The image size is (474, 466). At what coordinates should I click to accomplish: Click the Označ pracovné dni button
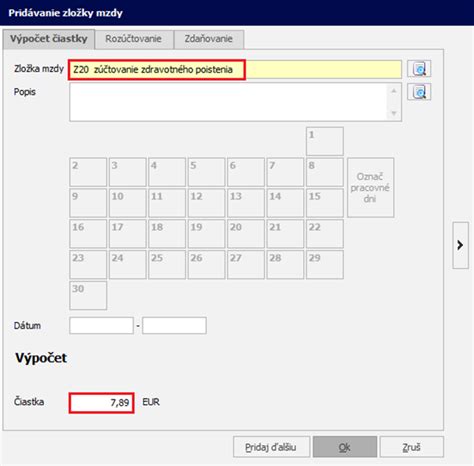pyautogui.click(x=370, y=188)
